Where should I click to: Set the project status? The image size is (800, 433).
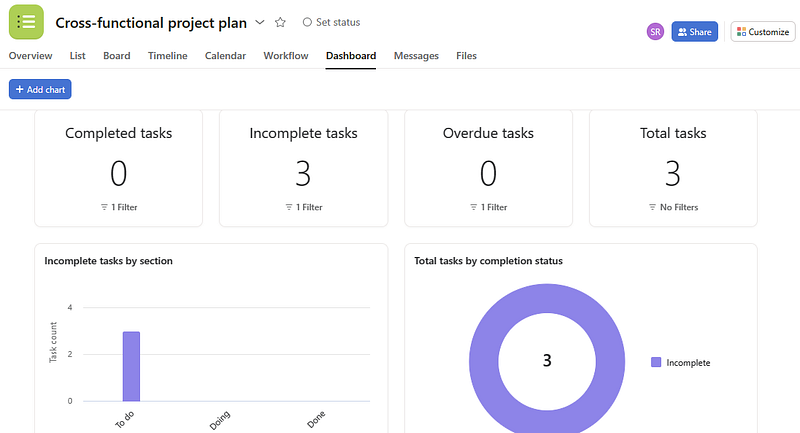331,22
